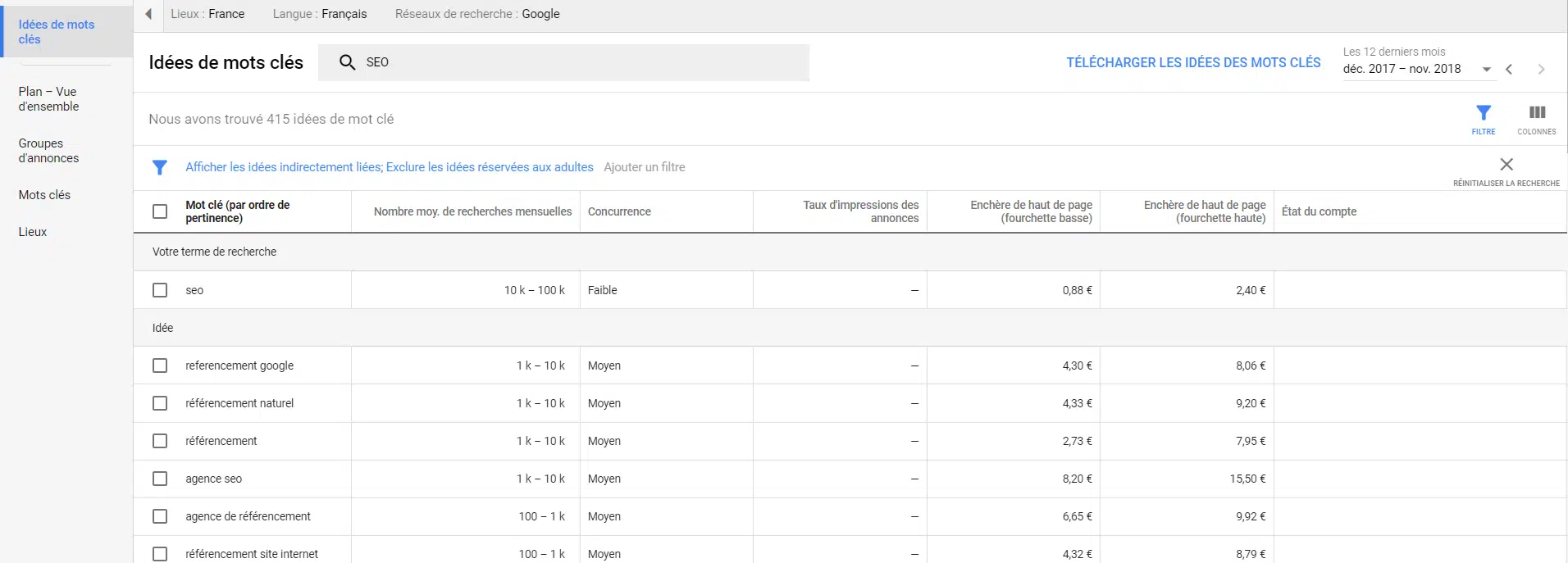Toggle the select-all checkbox in table header
The height and width of the screenshot is (563, 1568).
click(160, 211)
